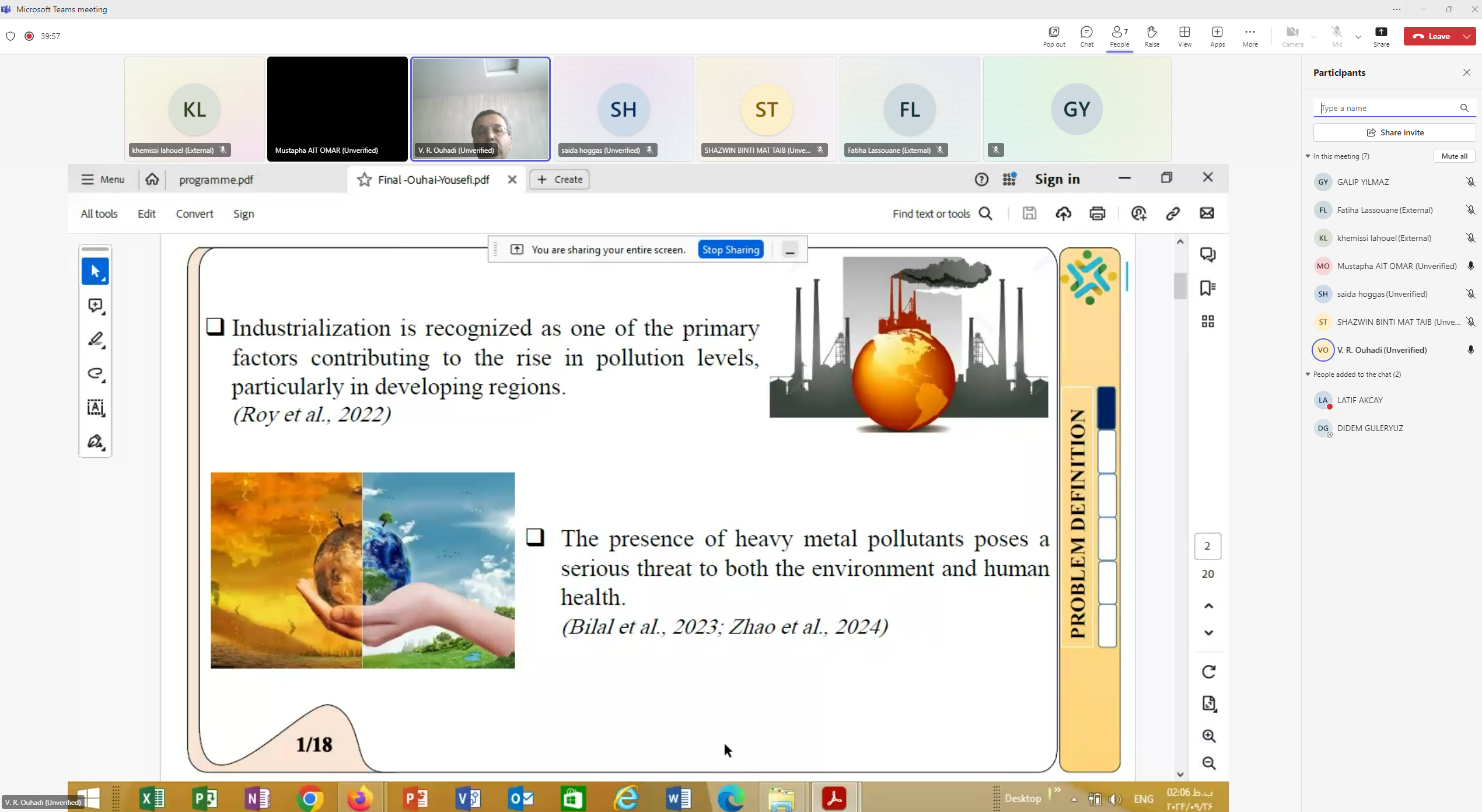
Task: Select the highlight pen tool in Acrobat
Action: 96,339
